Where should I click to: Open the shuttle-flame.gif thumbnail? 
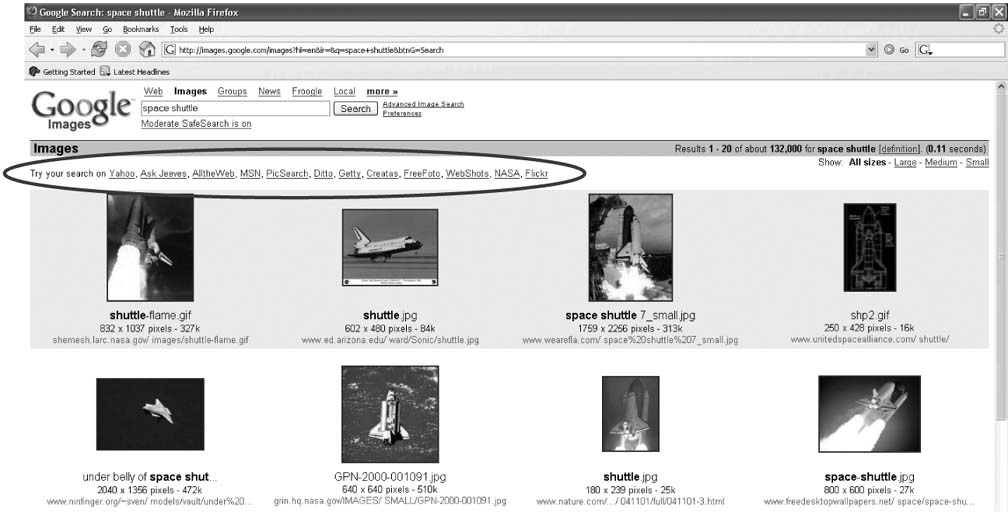(150, 248)
